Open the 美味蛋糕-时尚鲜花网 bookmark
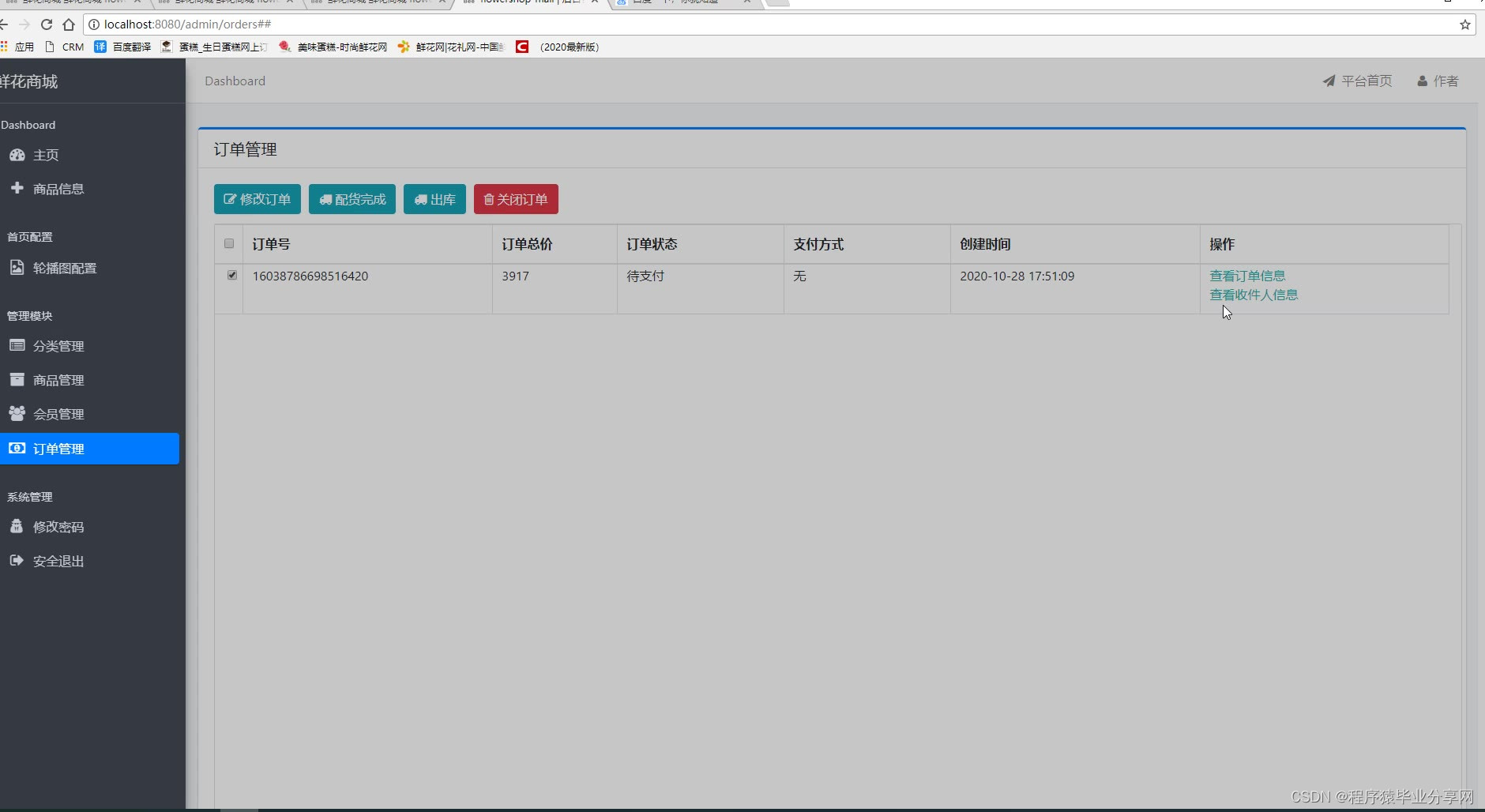 (x=333, y=47)
